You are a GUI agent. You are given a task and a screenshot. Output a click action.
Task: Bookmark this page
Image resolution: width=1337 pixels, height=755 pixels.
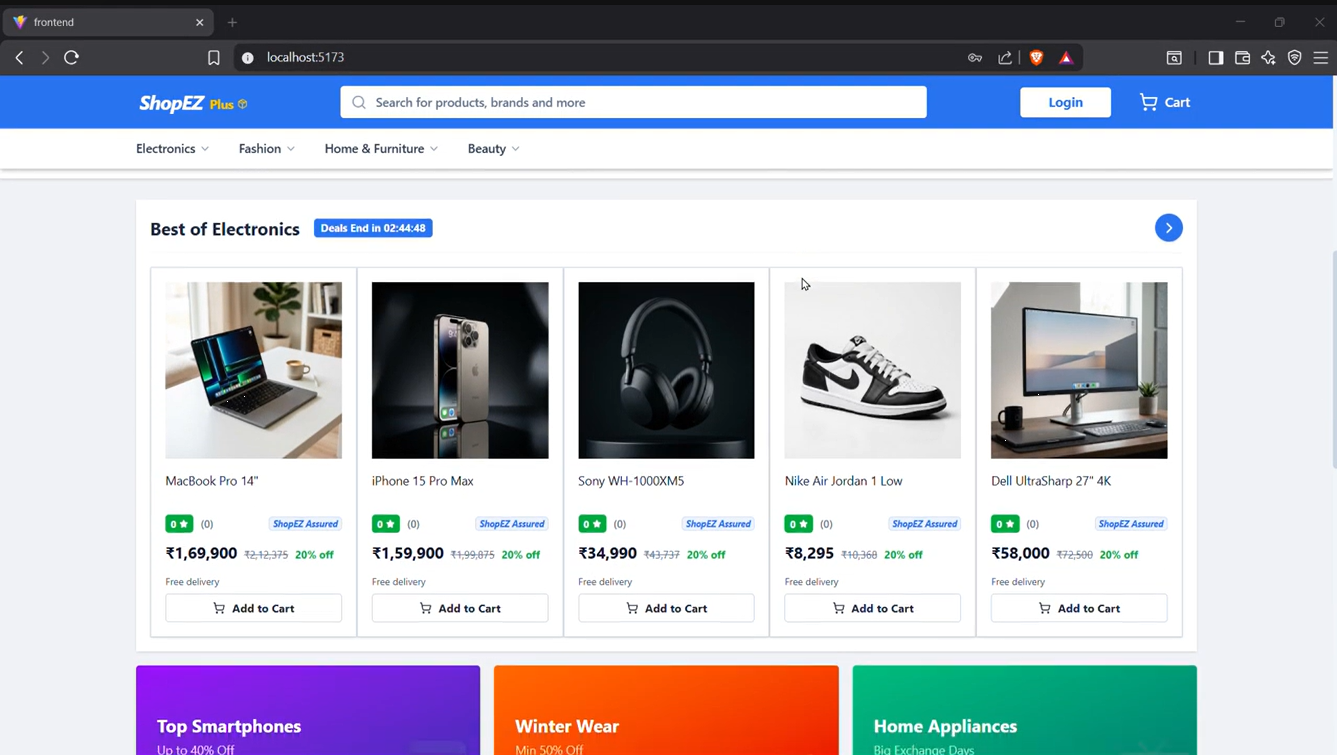coord(213,58)
